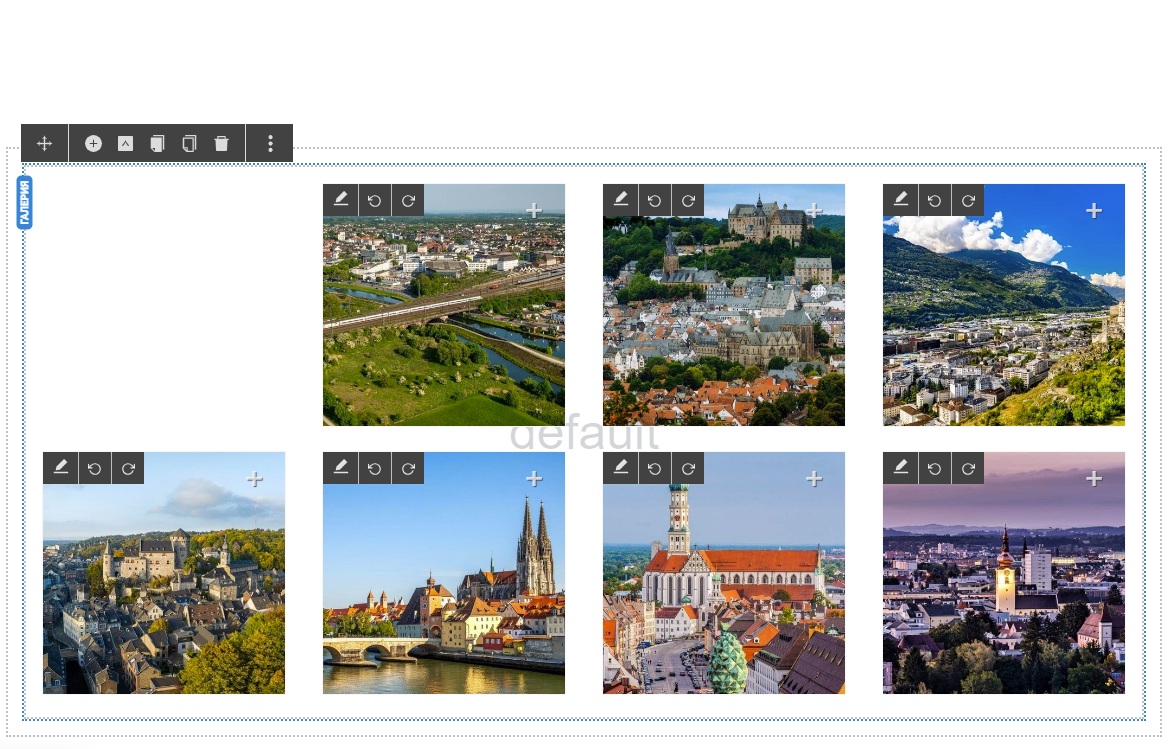Edit the cathedral by the river image

pyautogui.click(x=341, y=468)
